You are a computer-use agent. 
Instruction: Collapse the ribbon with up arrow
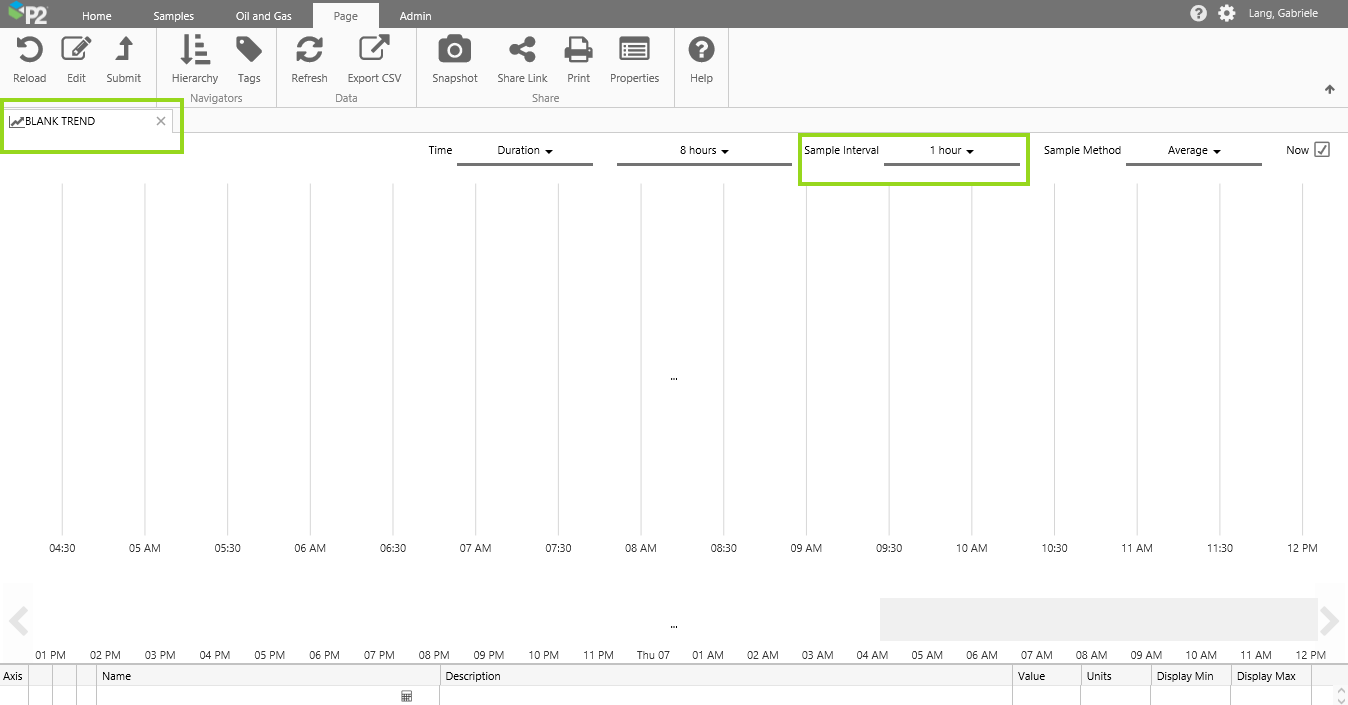[1329, 89]
